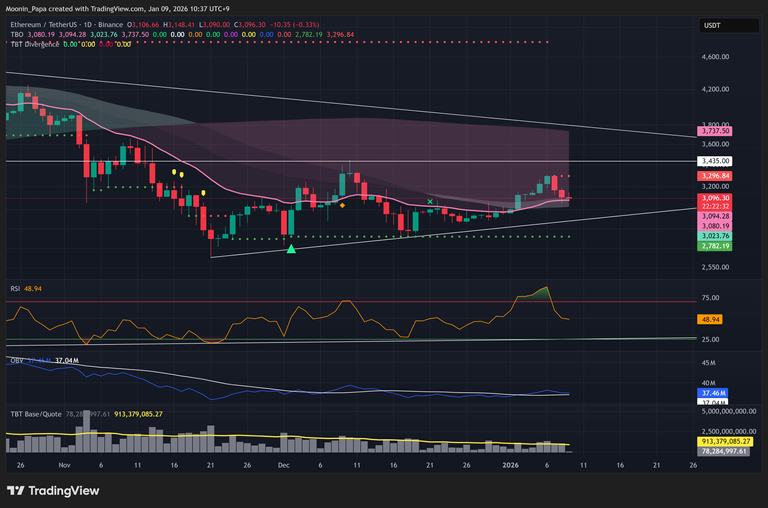768x508 pixels.
Task: Click the TBO indicator legend name
Action: click(x=16, y=34)
